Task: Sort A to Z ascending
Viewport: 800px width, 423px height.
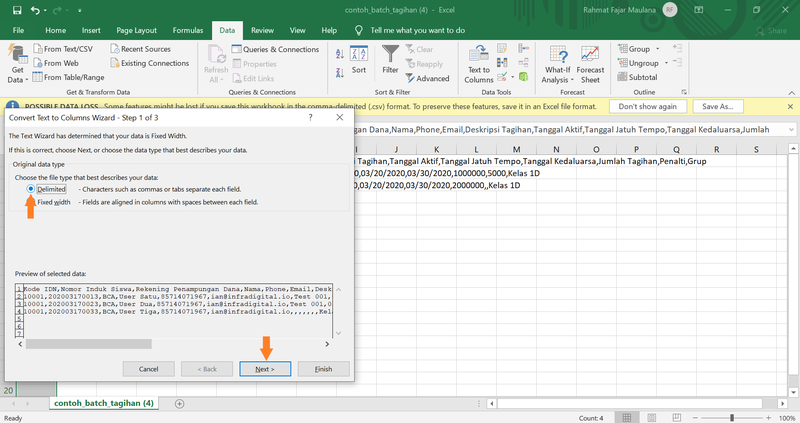Action: tap(340, 54)
